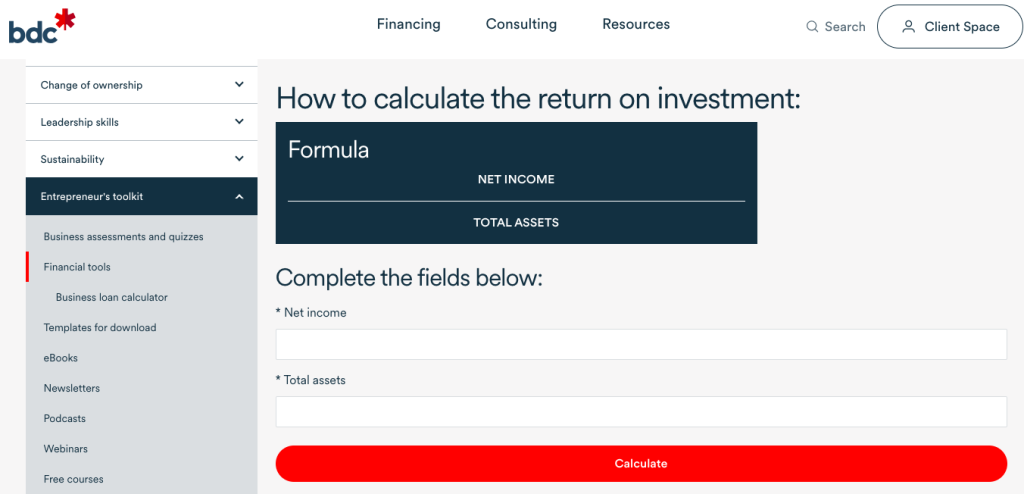Open the Financing menu
This screenshot has height=494, width=1024.
(408, 24)
